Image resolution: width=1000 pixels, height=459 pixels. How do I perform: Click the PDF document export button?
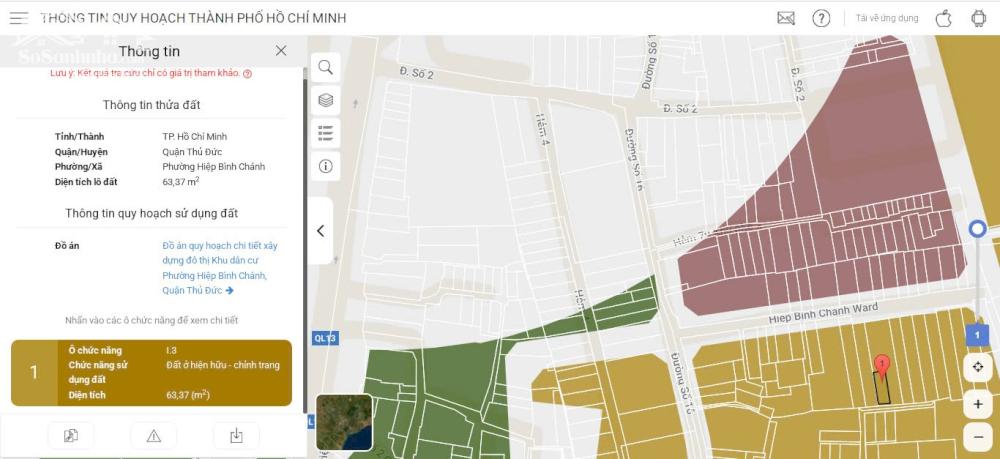[71, 435]
